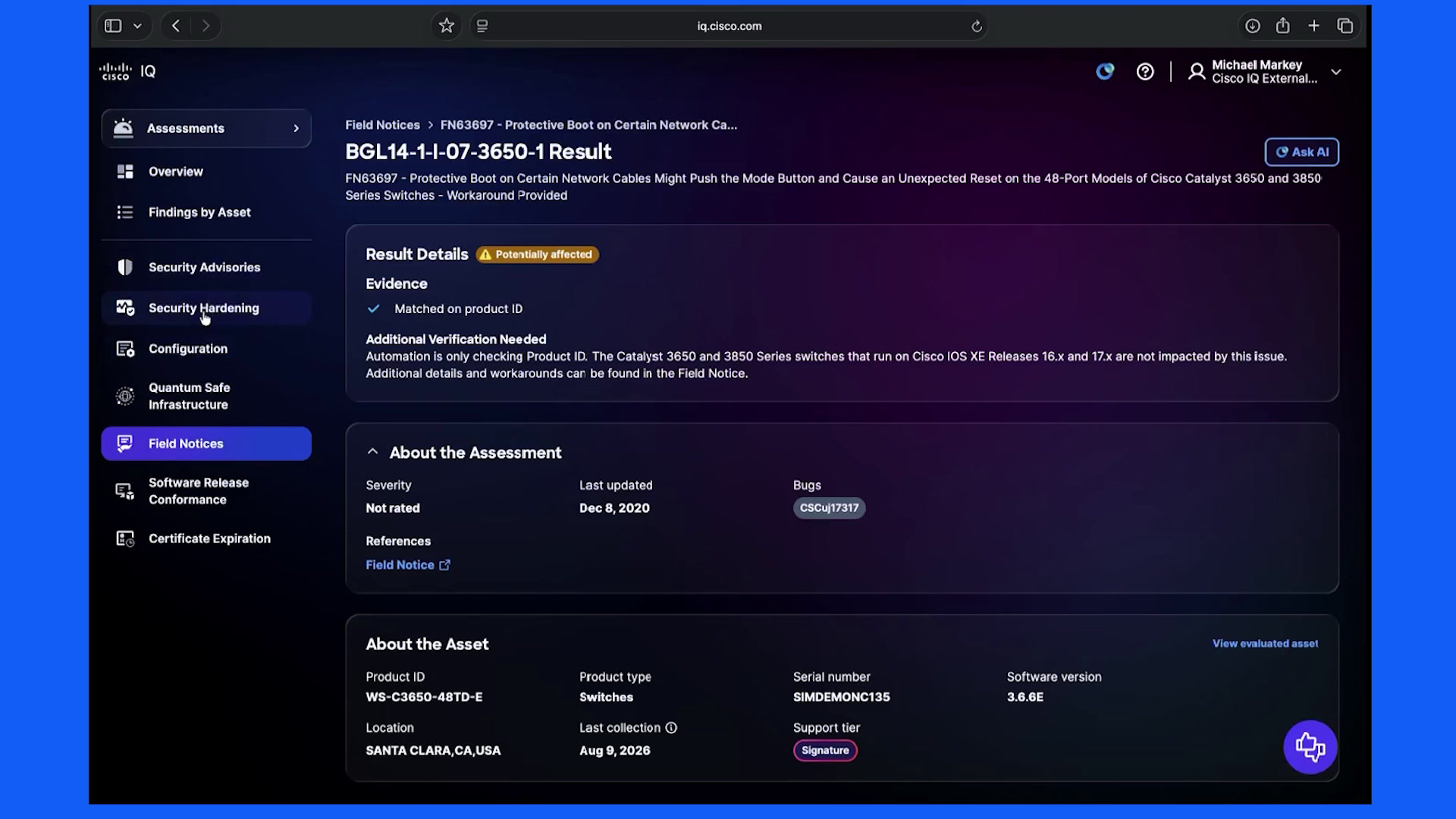1456x819 pixels.
Task: Open the Overview dashboard icon
Action: coord(125,171)
